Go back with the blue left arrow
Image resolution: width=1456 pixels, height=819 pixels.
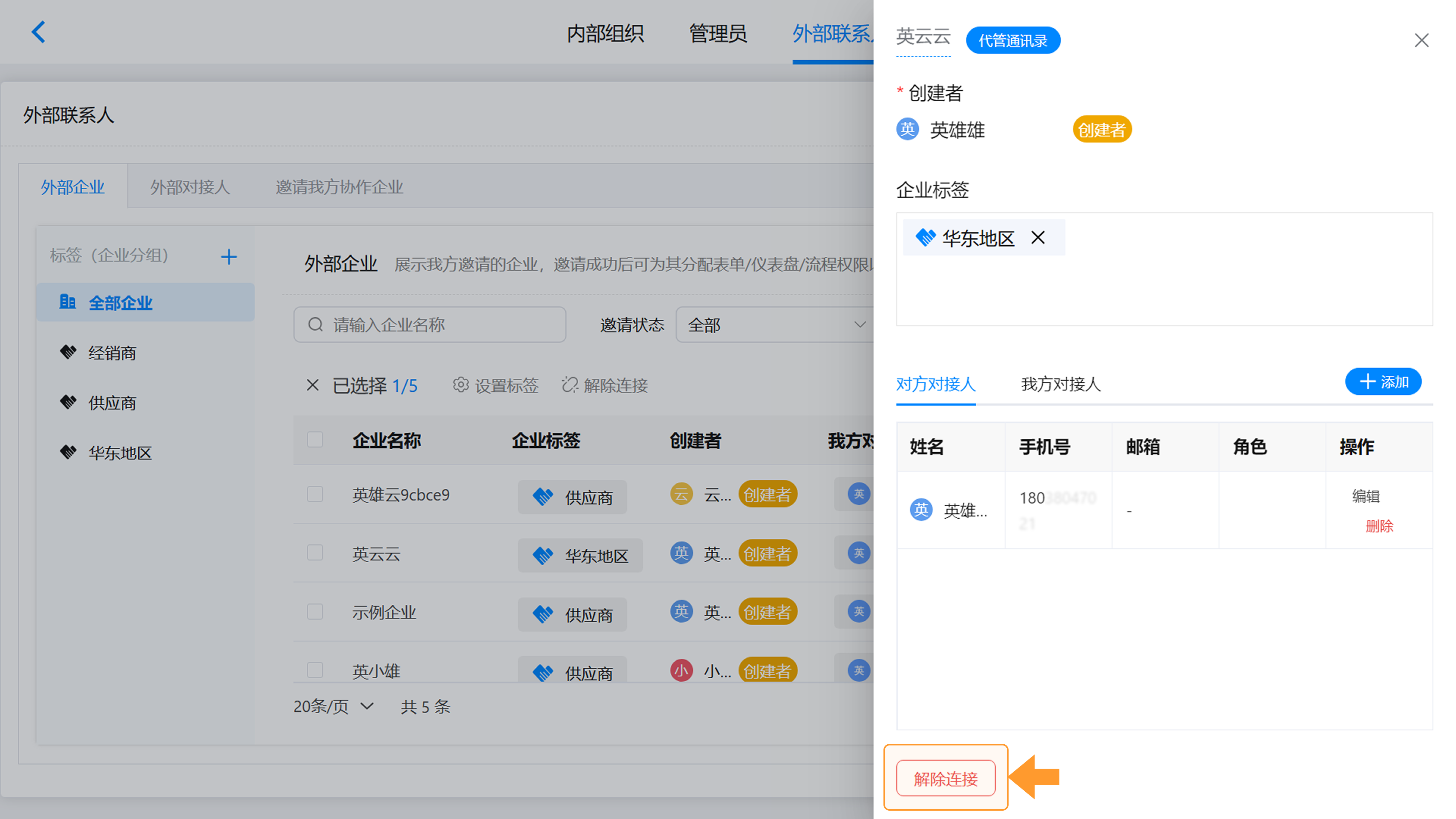point(38,32)
